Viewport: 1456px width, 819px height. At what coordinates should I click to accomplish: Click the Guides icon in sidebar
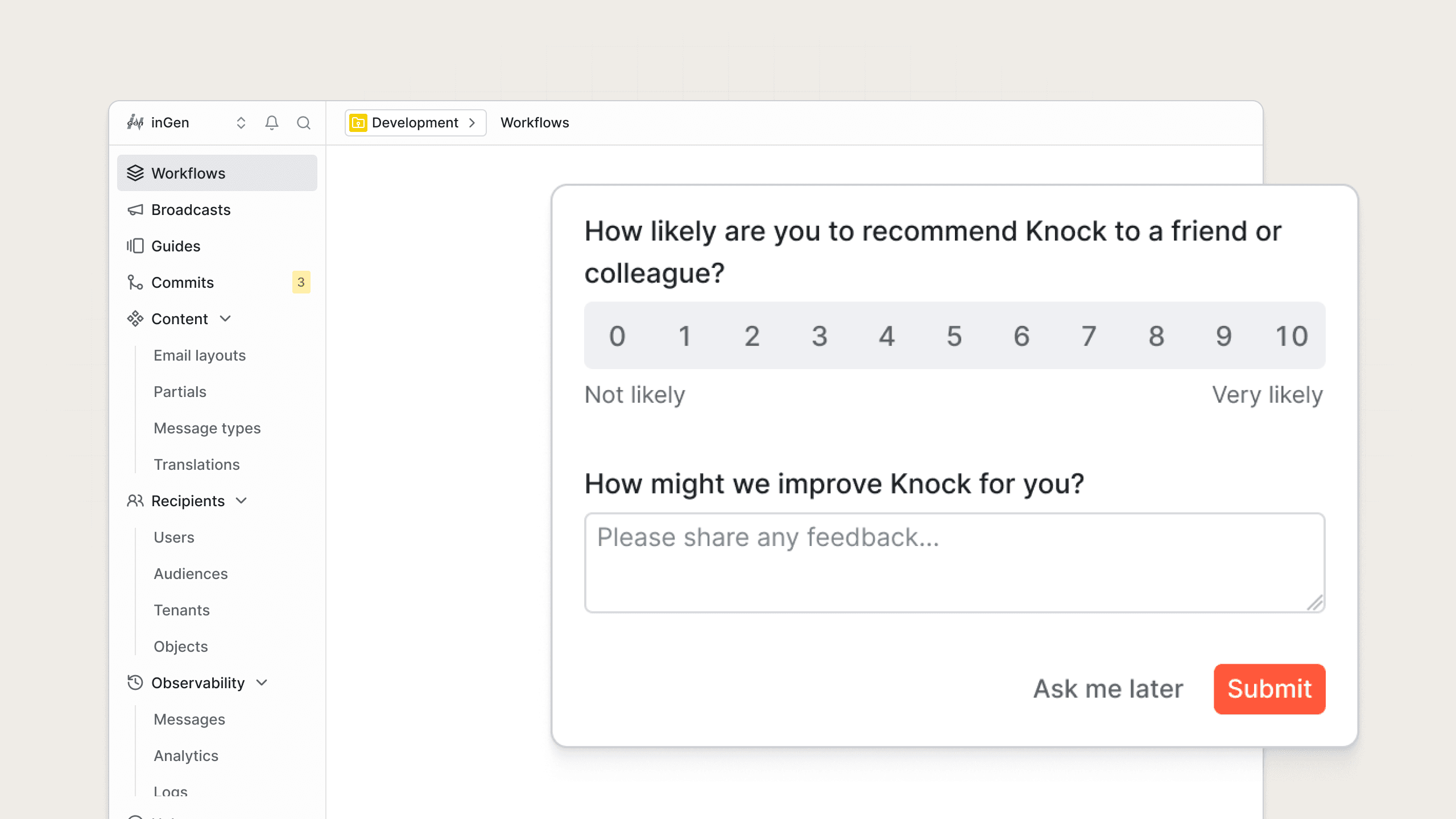coord(135,246)
